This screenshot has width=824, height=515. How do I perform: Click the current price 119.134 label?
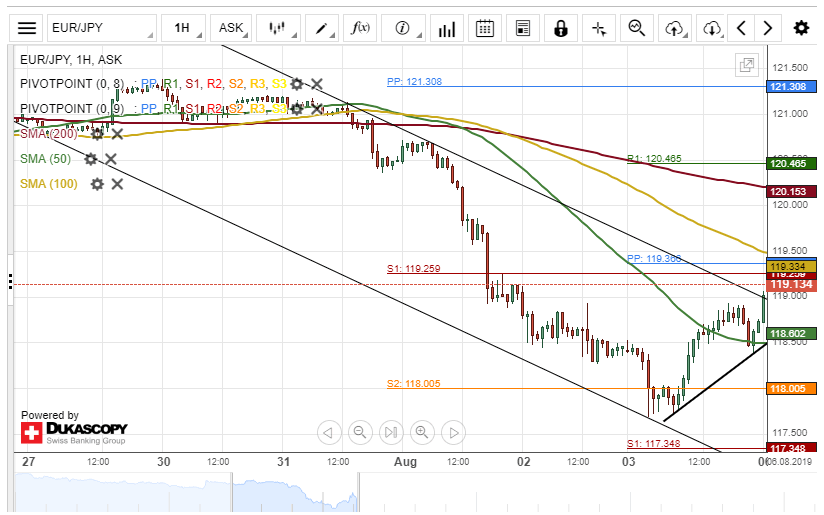[x=791, y=284]
